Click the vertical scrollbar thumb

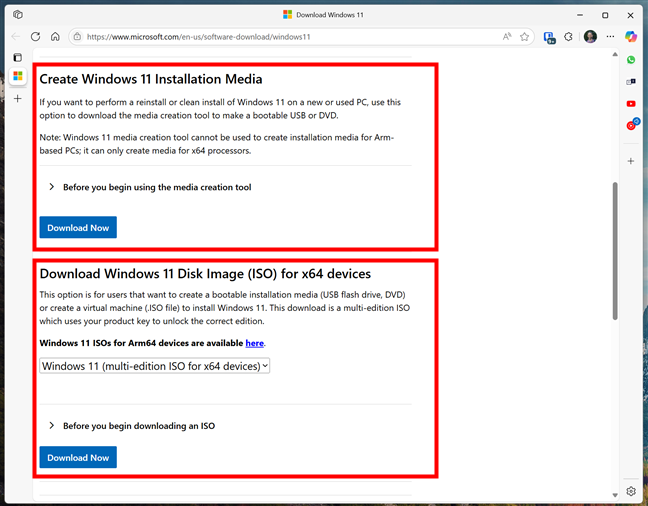pyautogui.click(x=615, y=251)
